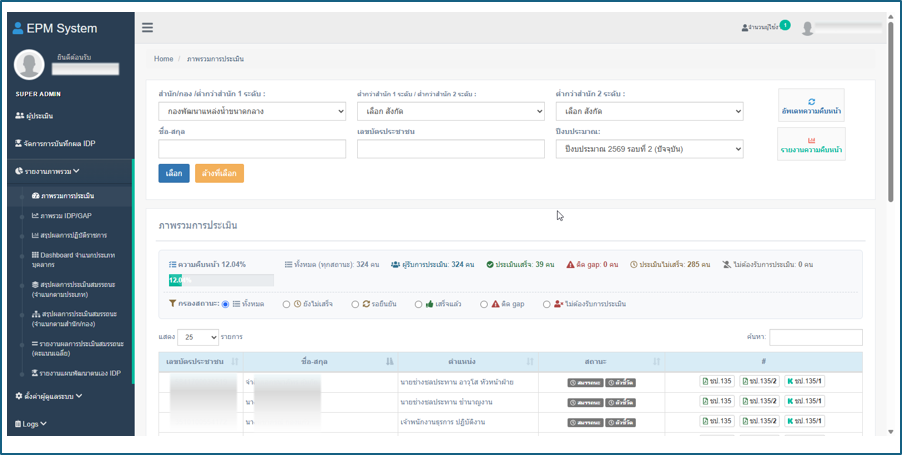This screenshot has height=455, width=902.
Task: Click ตัวชี้วัด badge in หัวหน้าฝ่าย row
Action: point(620,383)
